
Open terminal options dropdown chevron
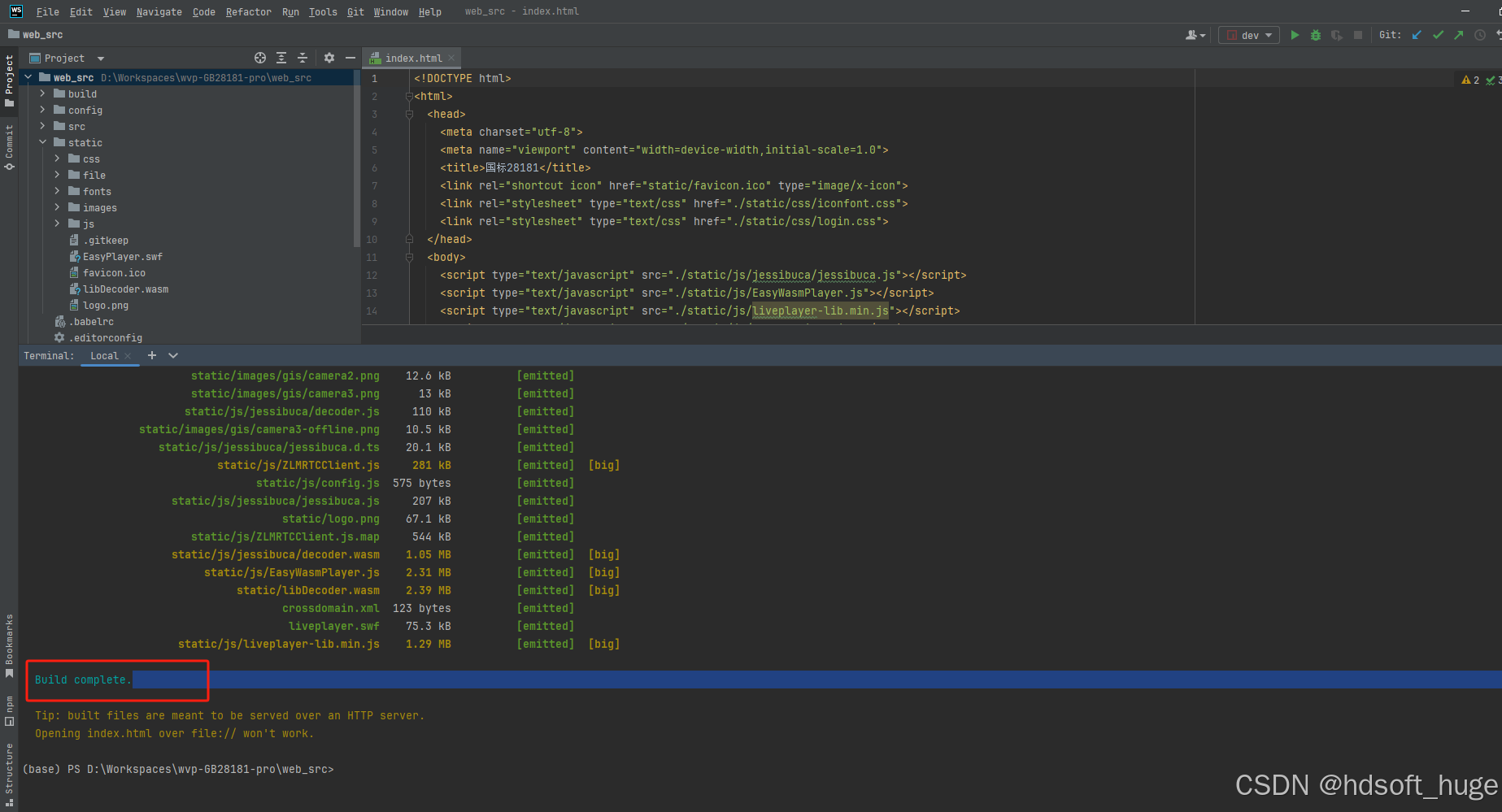173,355
